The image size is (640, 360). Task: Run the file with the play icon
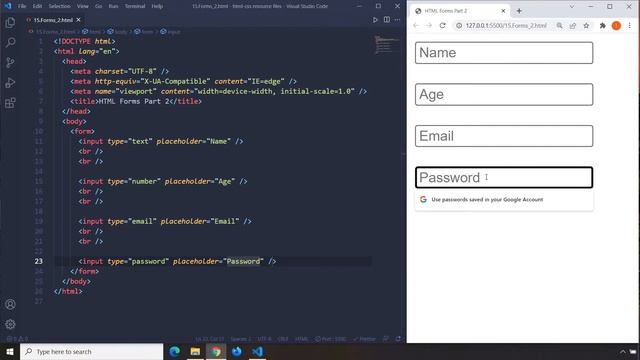coord(375,20)
